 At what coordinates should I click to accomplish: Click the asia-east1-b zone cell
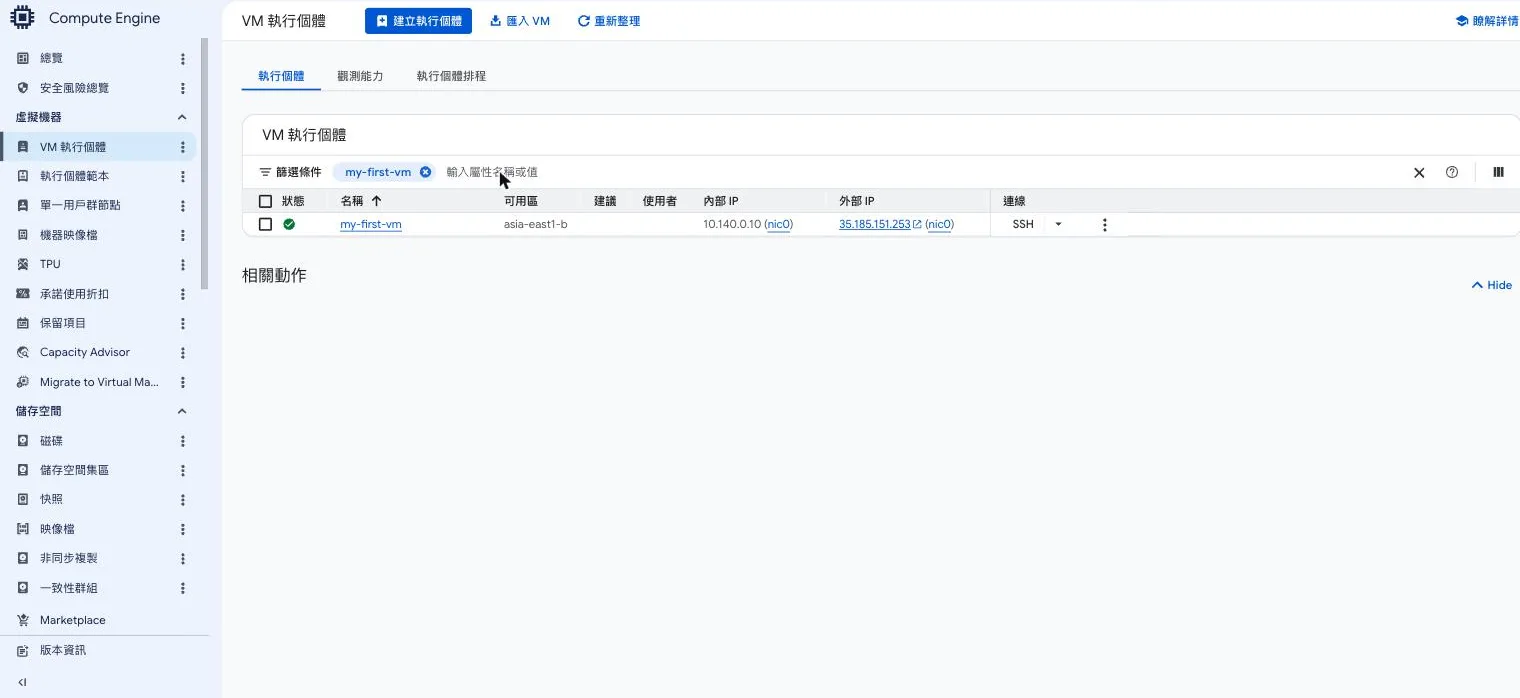click(536, 225)
